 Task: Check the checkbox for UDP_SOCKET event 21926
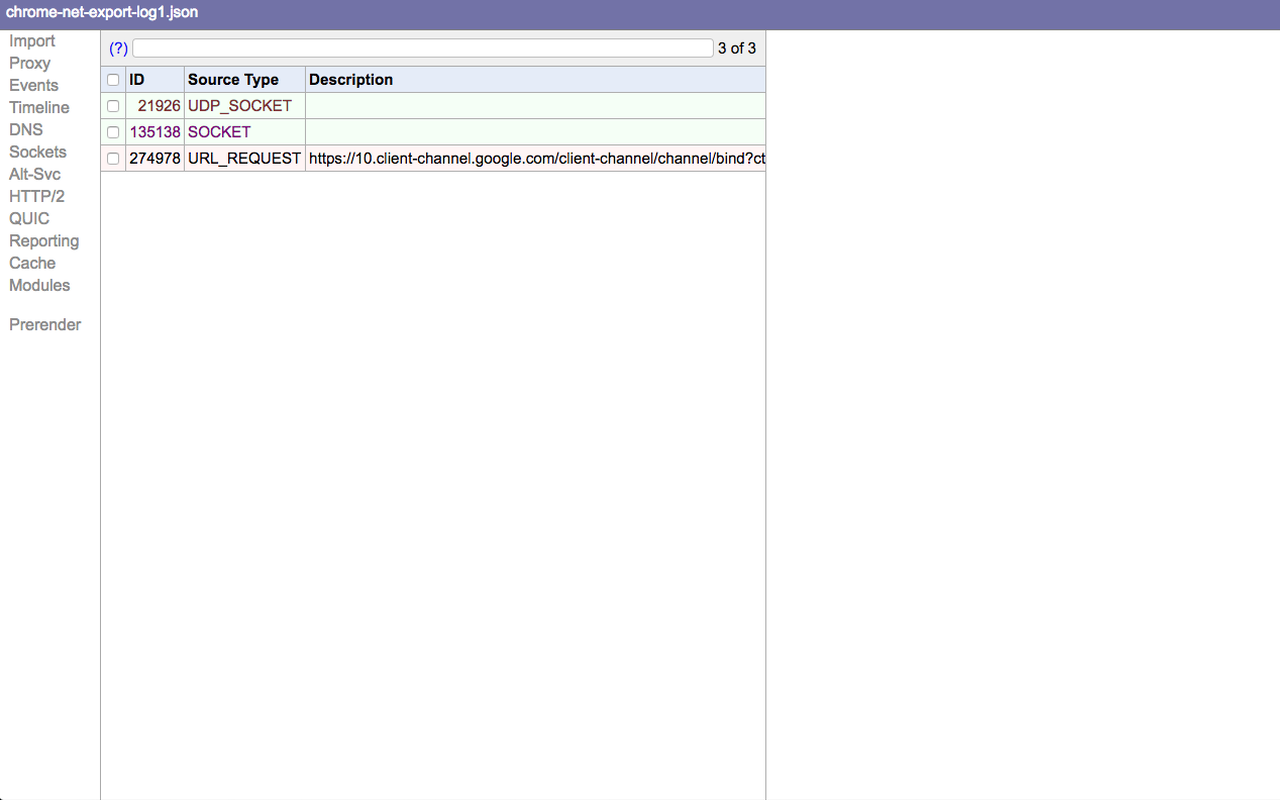pos(112,105)
